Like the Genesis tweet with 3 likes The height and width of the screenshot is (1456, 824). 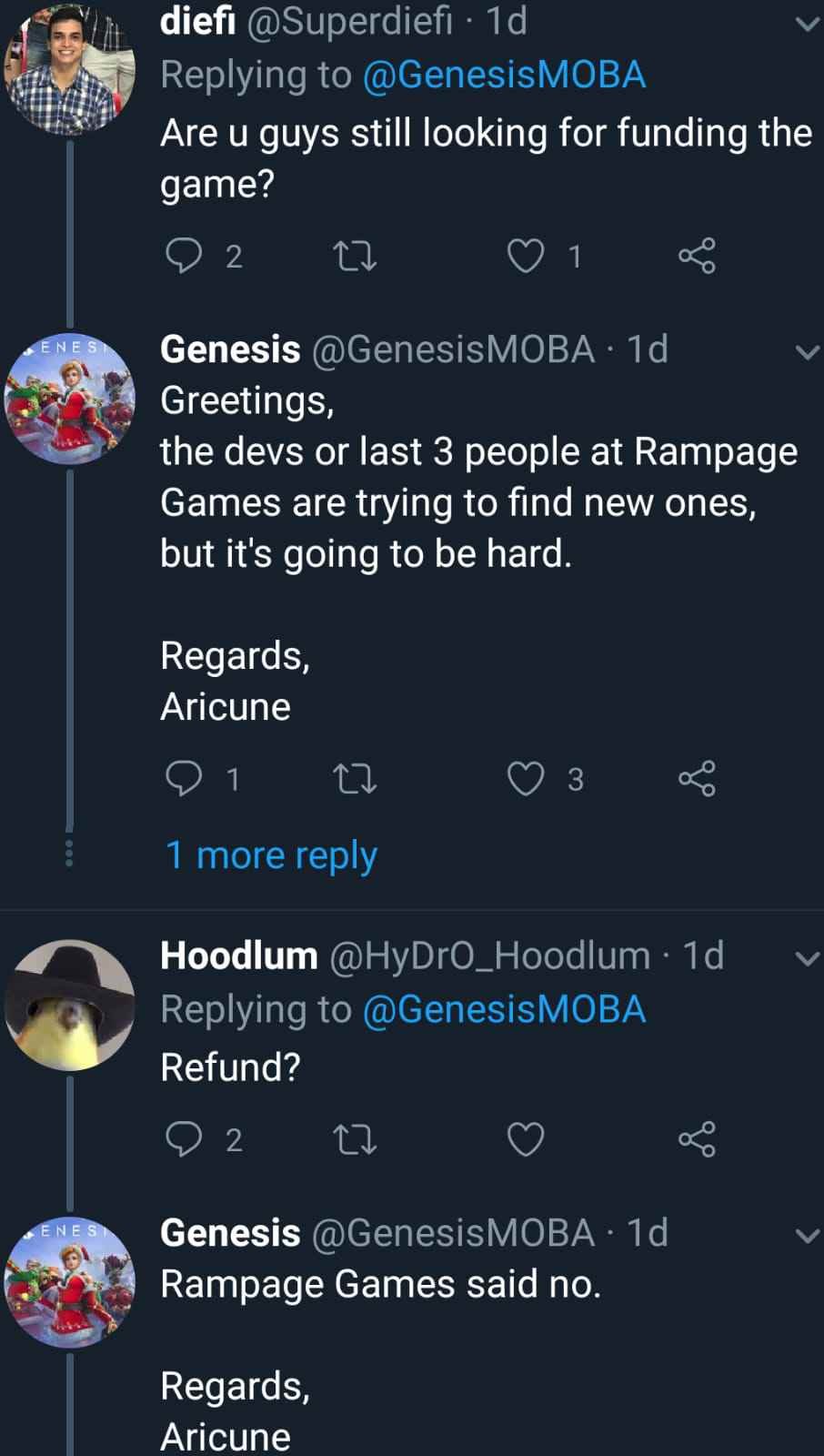click(x=526, y=779)
